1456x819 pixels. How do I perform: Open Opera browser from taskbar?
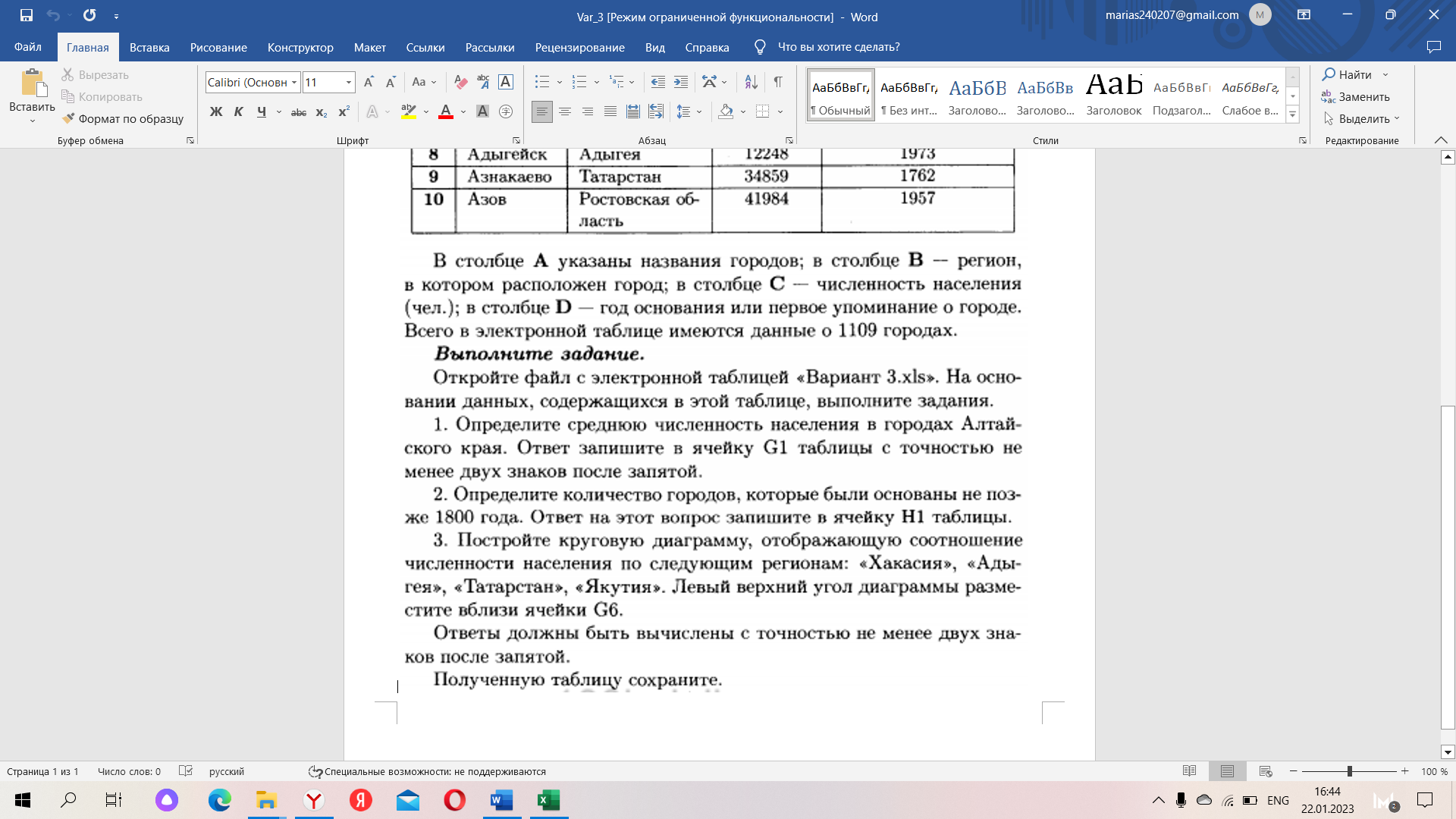pos(455,800)
